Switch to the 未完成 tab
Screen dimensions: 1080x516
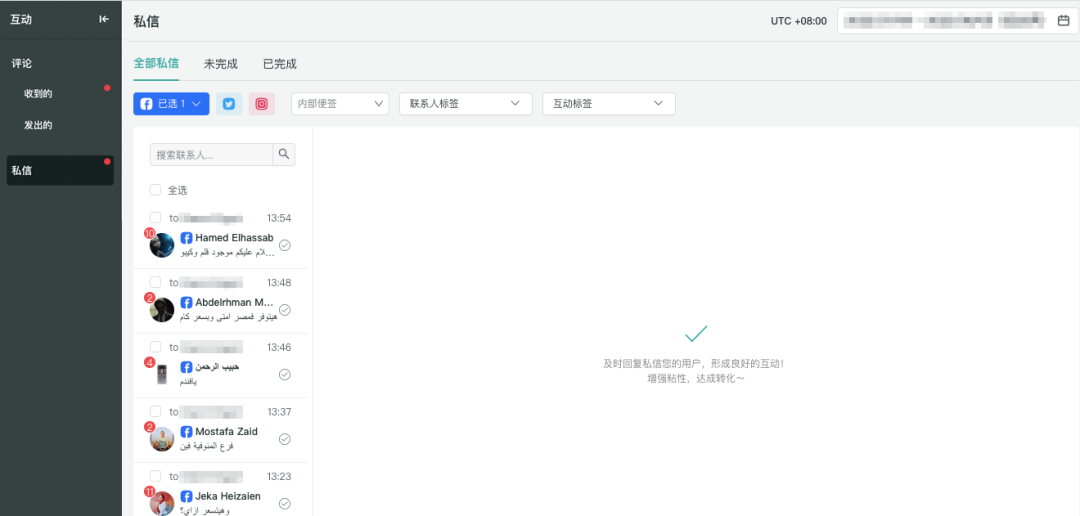click(221, 64)
